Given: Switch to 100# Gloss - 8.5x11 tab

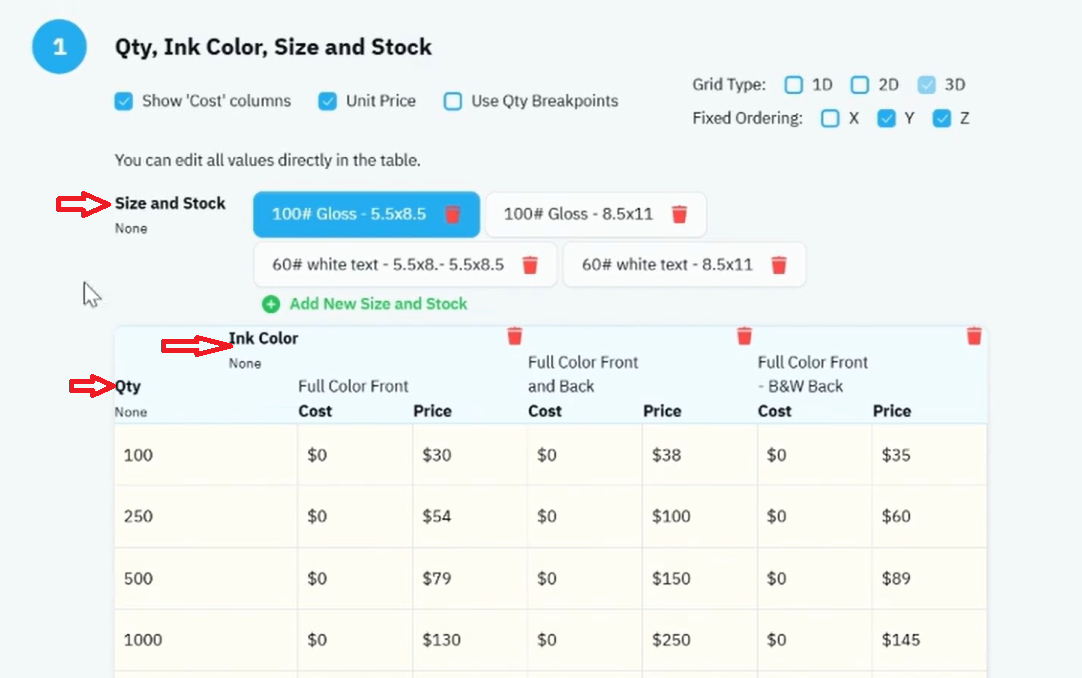Looking at the screenshot, I should (x=578, y=215).
